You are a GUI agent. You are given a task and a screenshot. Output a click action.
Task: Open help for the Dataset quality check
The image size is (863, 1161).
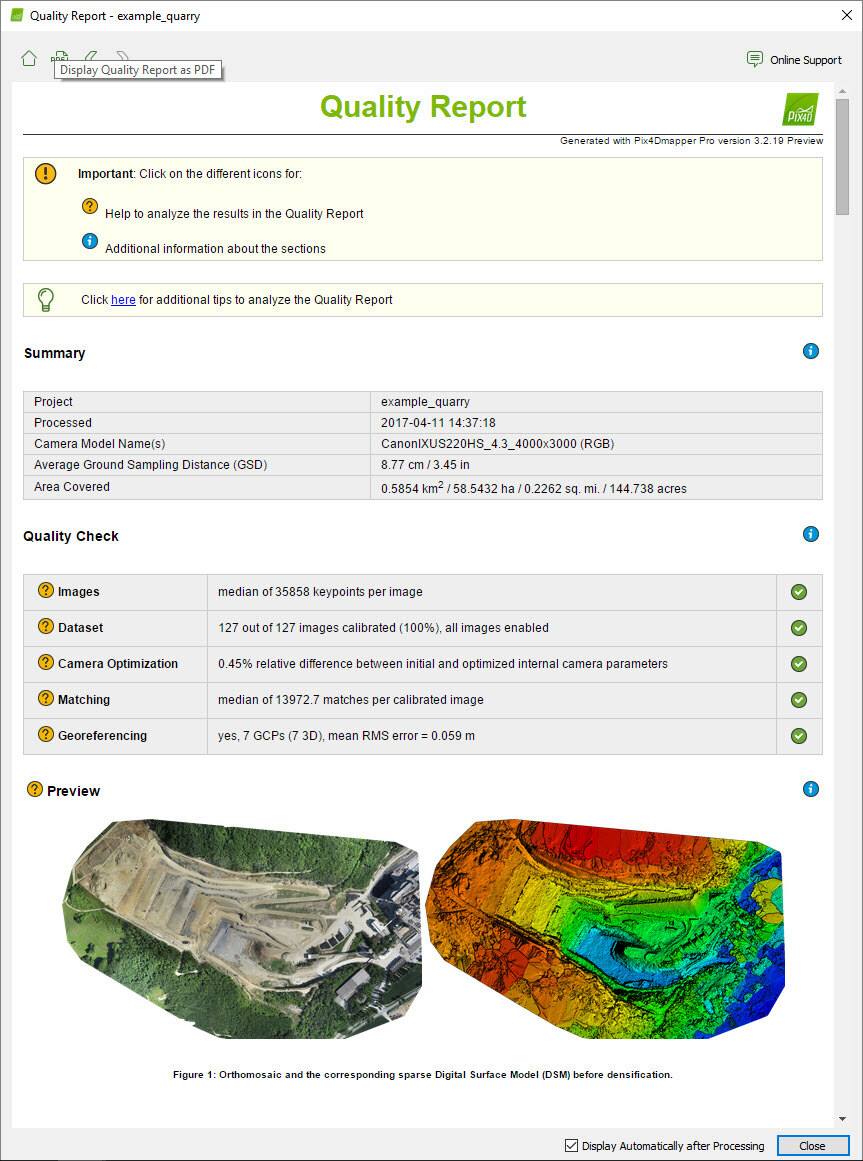coord(45,627)
